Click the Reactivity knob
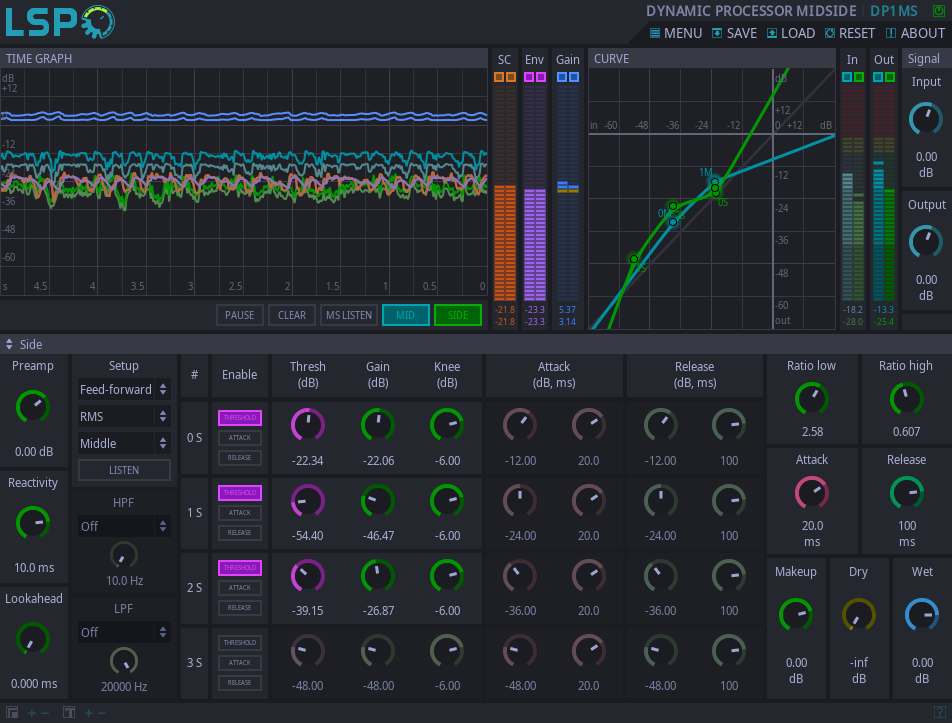Viewport: 952px width, 723px height. (33, 523)
